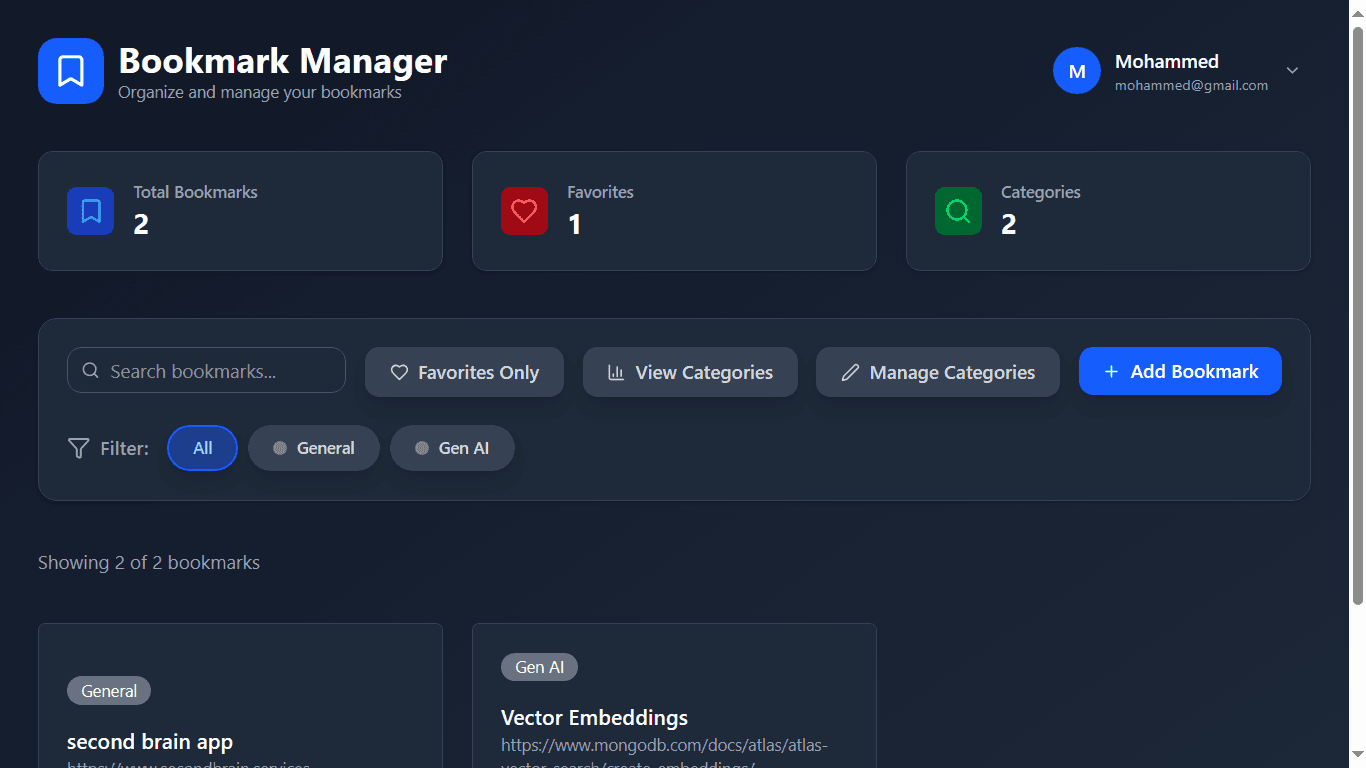Click Mohammed's avatar circle with letter M
Image resolution: width=1366 pixels, height=768 pixels.
(x=1077, y=70)
